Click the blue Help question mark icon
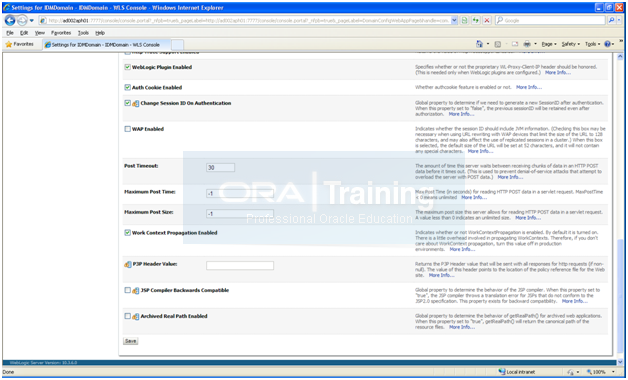Viewport: 628px width, 380px height. point(608,44)
